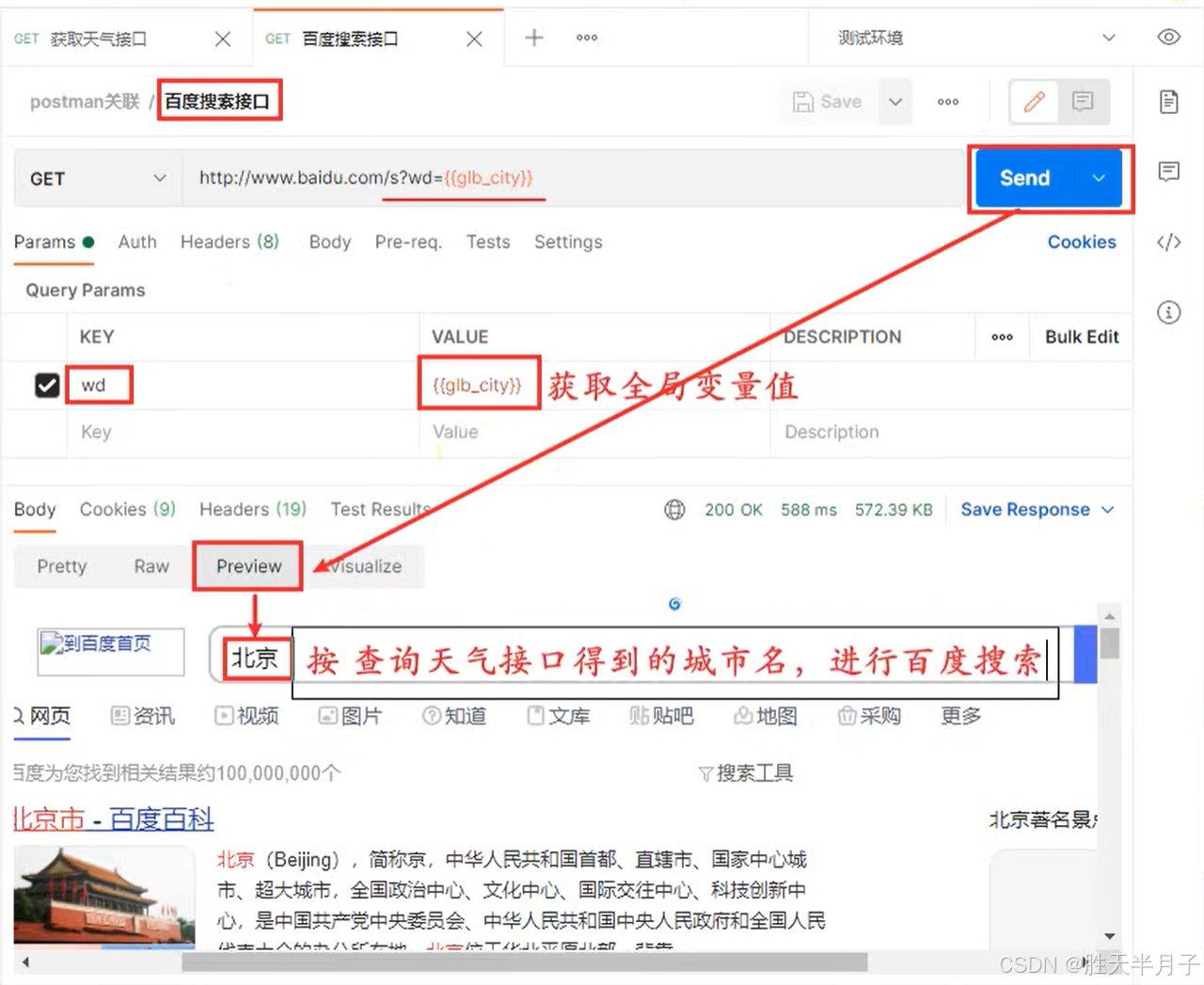The height and width of the screenshot is (985, 1204).
Task: Open the request info icon
Action: tap(1168, 312)
